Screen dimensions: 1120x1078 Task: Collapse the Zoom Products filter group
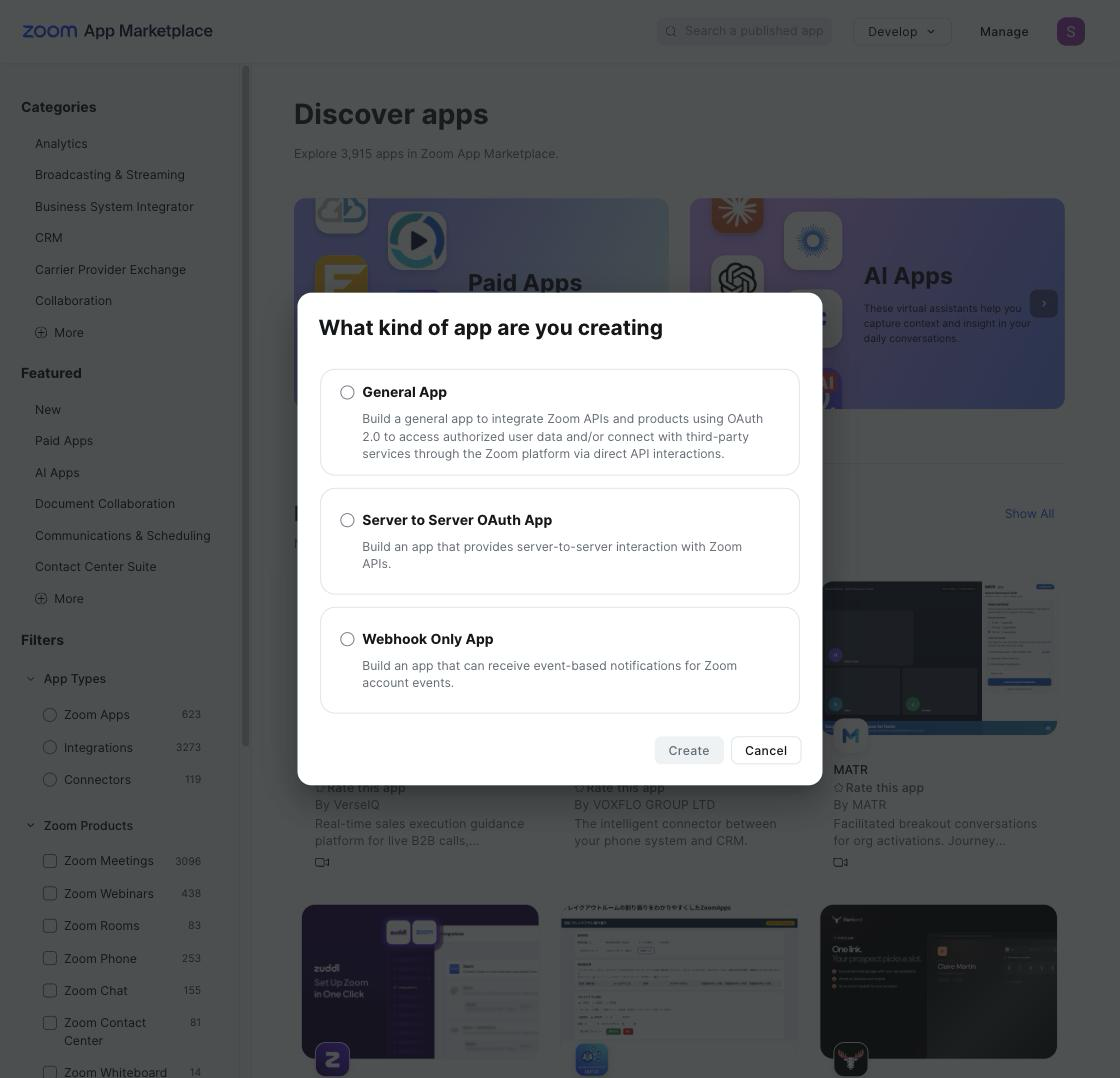[x=30, y=825]
